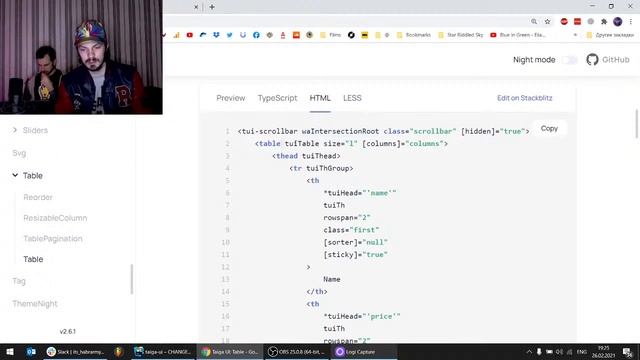Click the v2.6.1 version label
The height and width of the screenshot is (360, 640).
pos(68,331)
